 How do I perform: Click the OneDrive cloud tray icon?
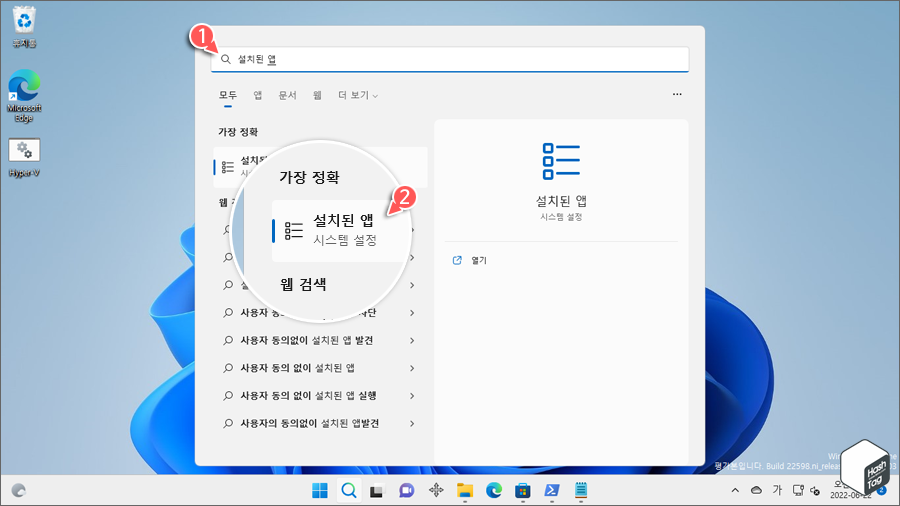757,490
